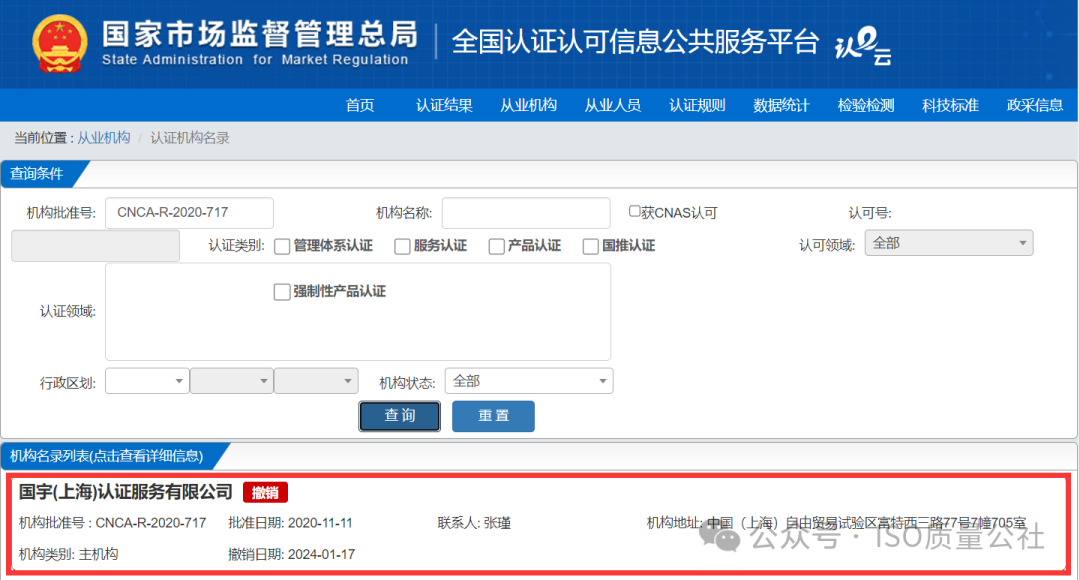Open the second 行政区划 city dropdown
Image resolution: width=1080 pixels, height=580 pixels.
click(x=231, y=380)
